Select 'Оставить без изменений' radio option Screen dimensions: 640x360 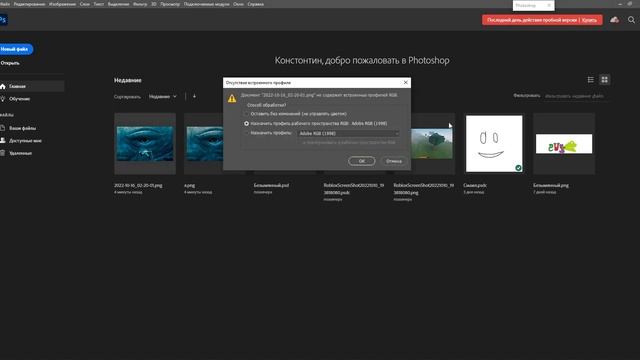pyautogui.click(x=246, y=114)
